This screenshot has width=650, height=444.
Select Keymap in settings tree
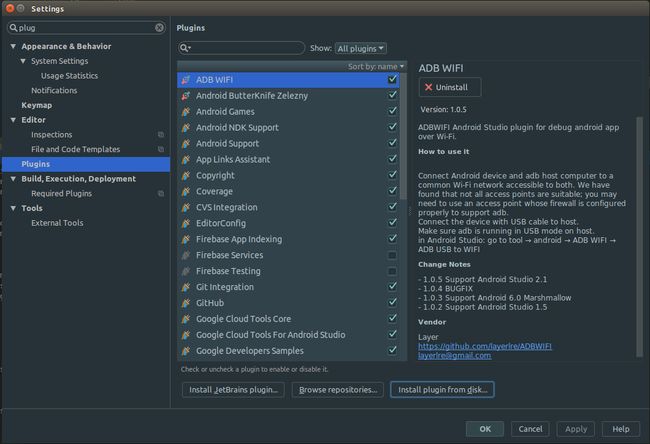36,105
